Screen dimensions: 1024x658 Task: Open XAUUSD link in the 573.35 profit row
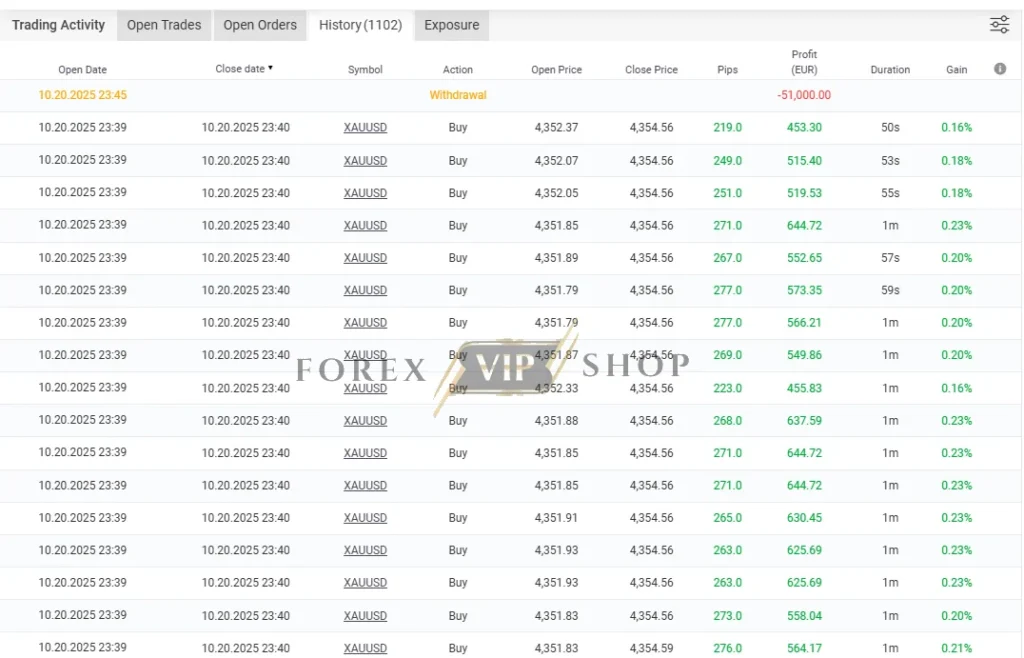click(x=365, y=290)
